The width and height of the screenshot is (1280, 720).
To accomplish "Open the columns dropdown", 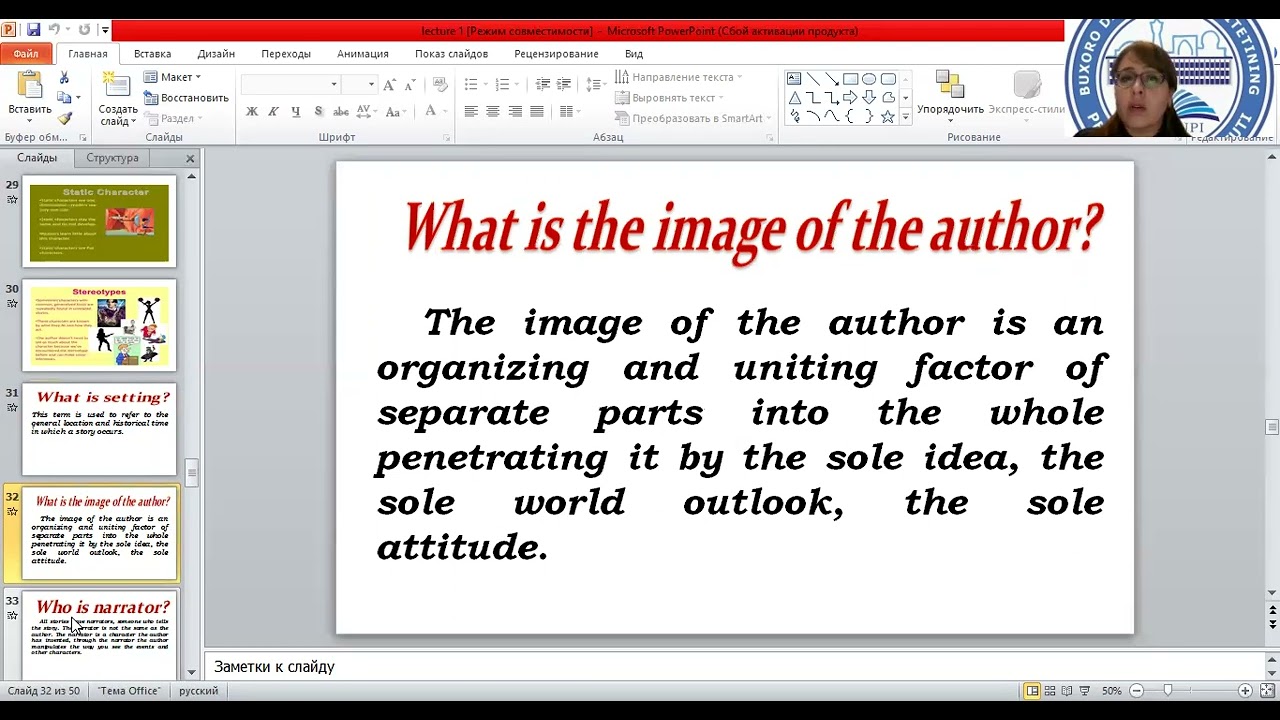I will [x=570, y=111].
